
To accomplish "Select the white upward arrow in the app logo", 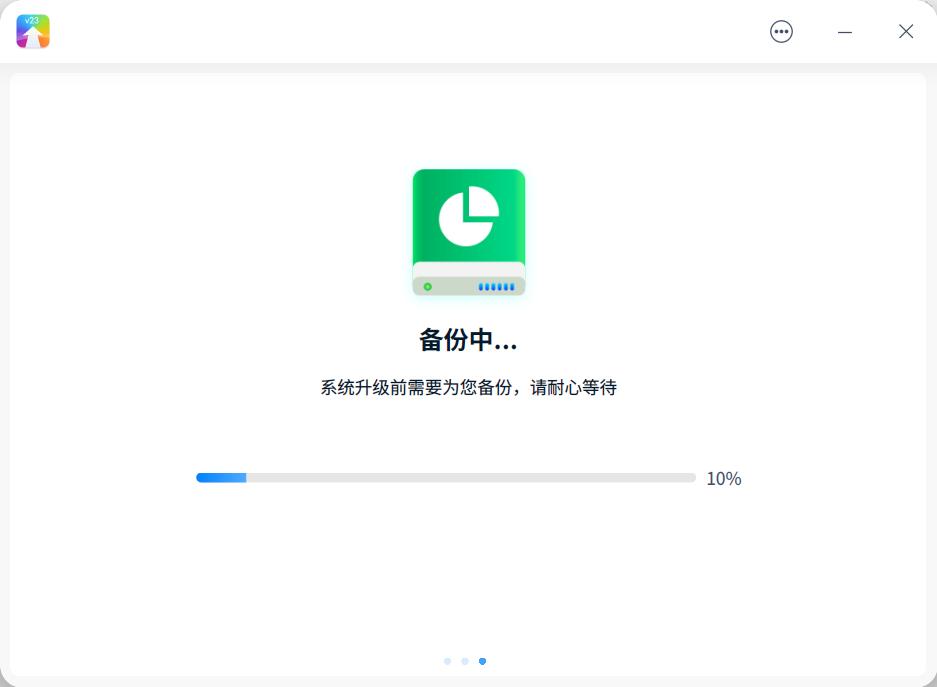I will coord(32,34).
